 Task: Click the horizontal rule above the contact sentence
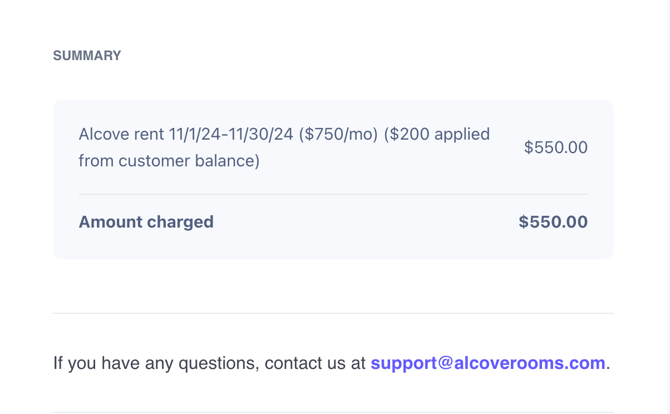[333, 313]
